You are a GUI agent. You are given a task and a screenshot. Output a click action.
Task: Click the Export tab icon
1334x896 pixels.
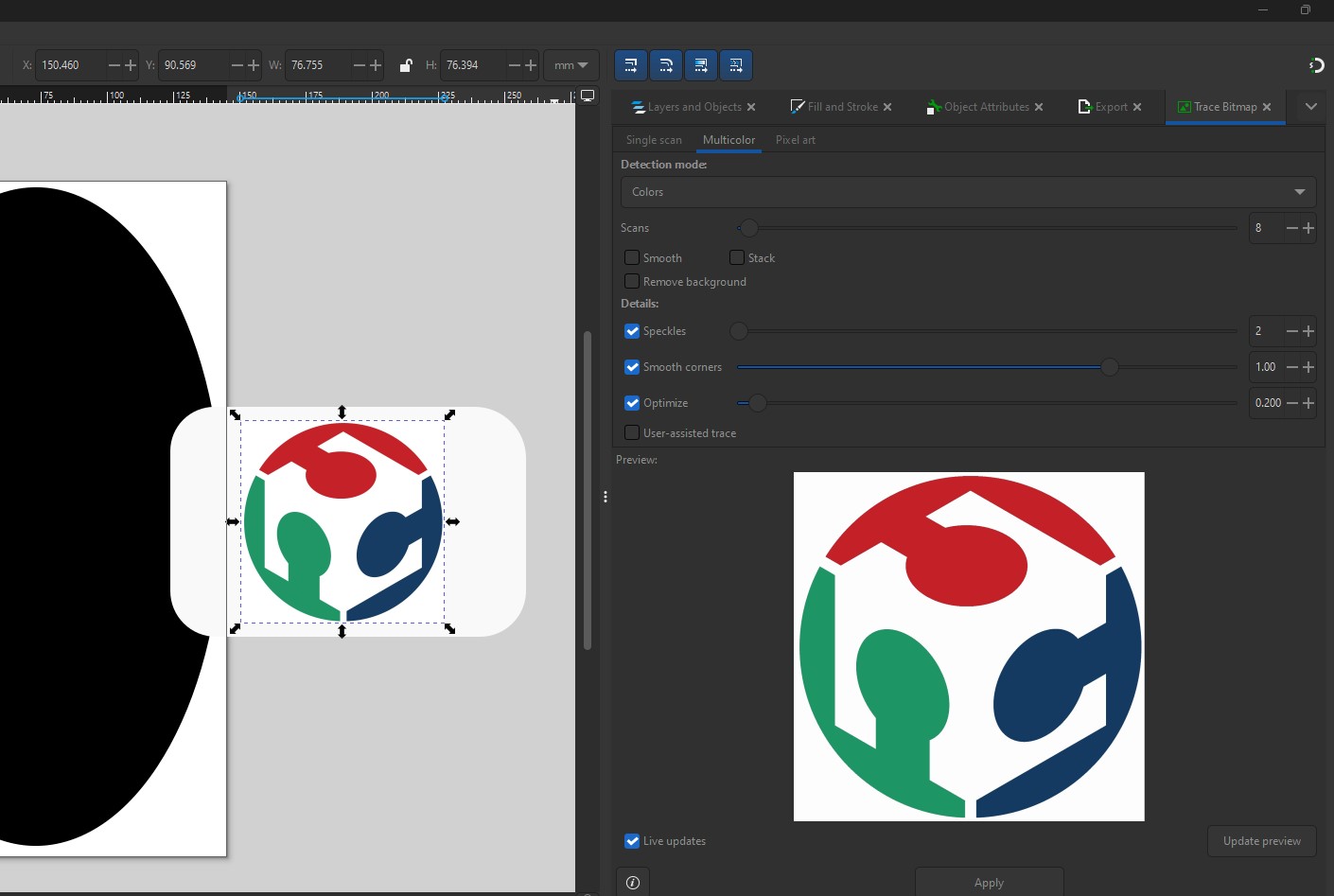coord(1085,107)
